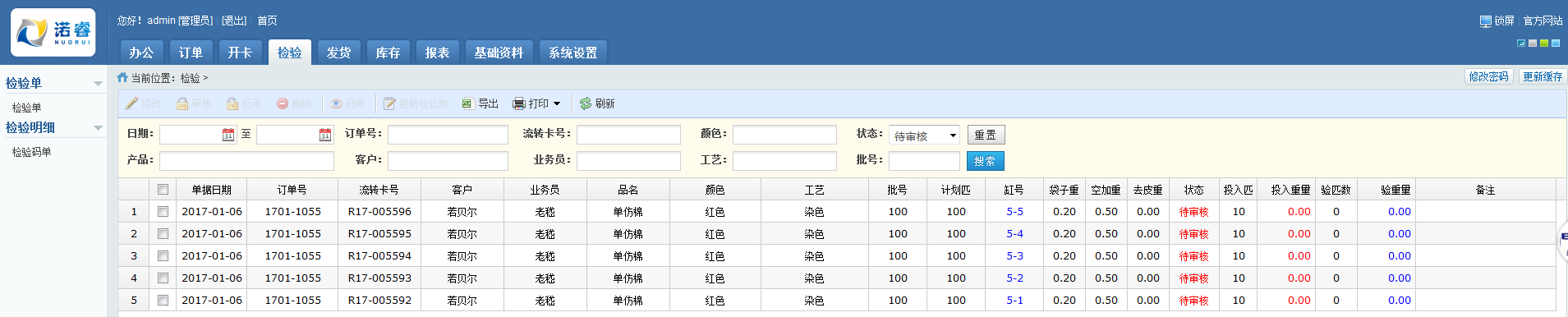Click the 订单号 input field
The height and width of the screenshot is (317, 1568).
pos(448,135)
